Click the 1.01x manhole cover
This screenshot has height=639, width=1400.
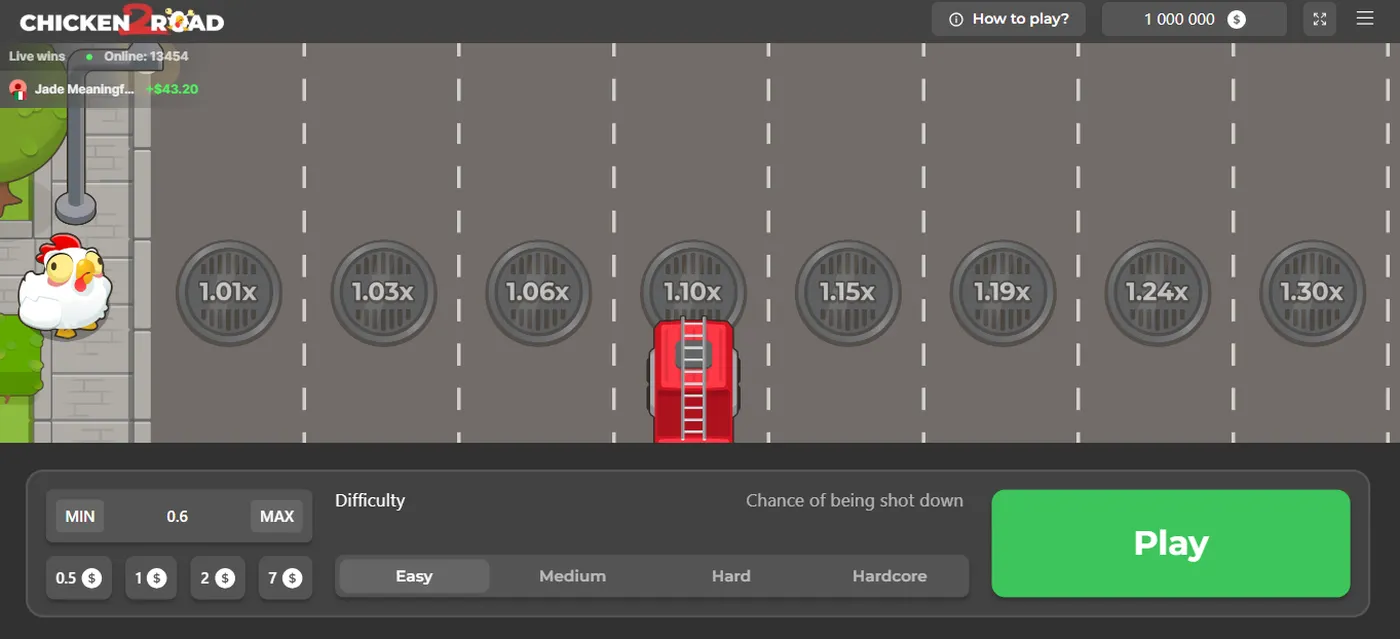pos(228,293)
